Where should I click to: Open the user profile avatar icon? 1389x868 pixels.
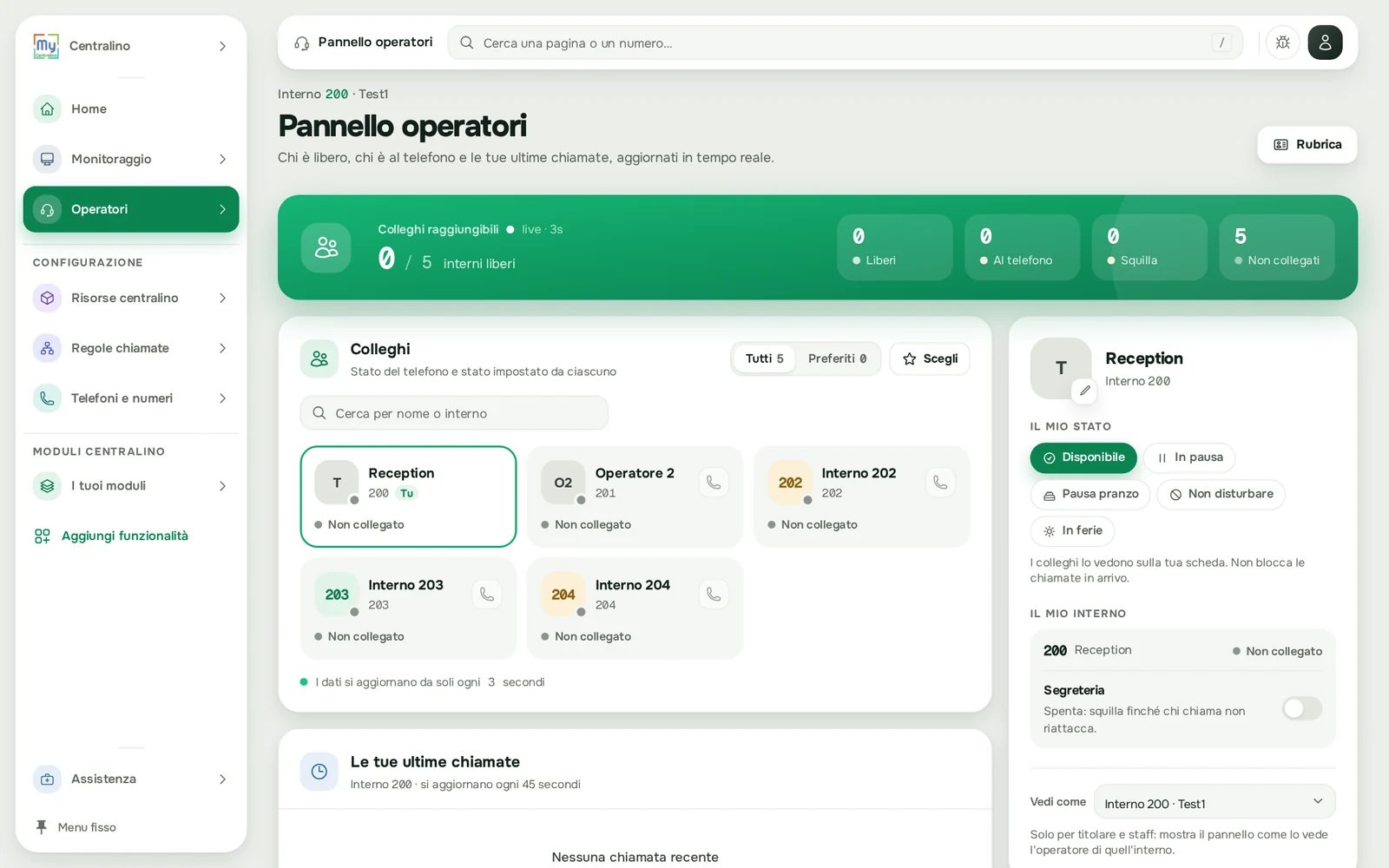click(1325, 43)
